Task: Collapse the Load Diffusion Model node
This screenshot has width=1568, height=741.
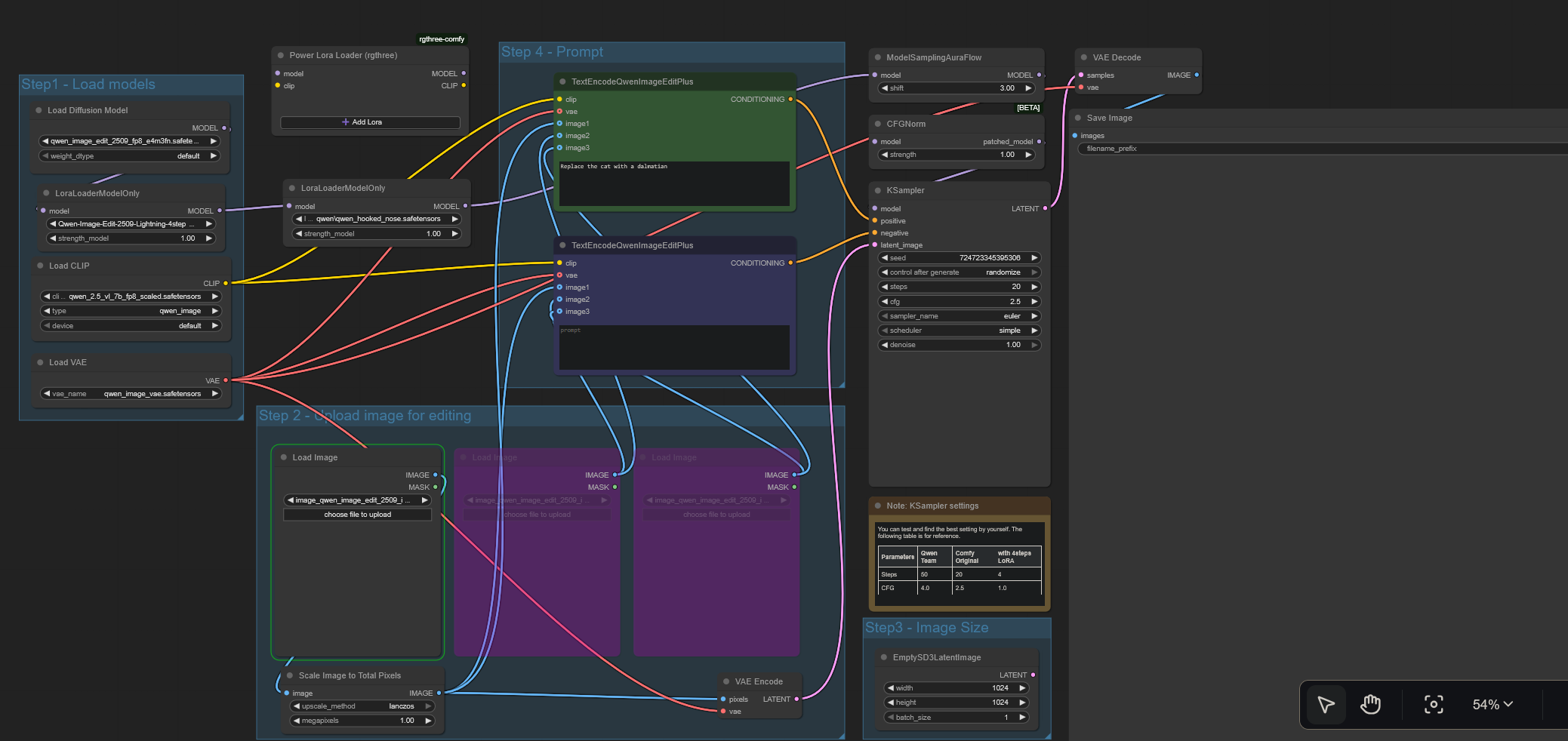Action: pos(39,110)
